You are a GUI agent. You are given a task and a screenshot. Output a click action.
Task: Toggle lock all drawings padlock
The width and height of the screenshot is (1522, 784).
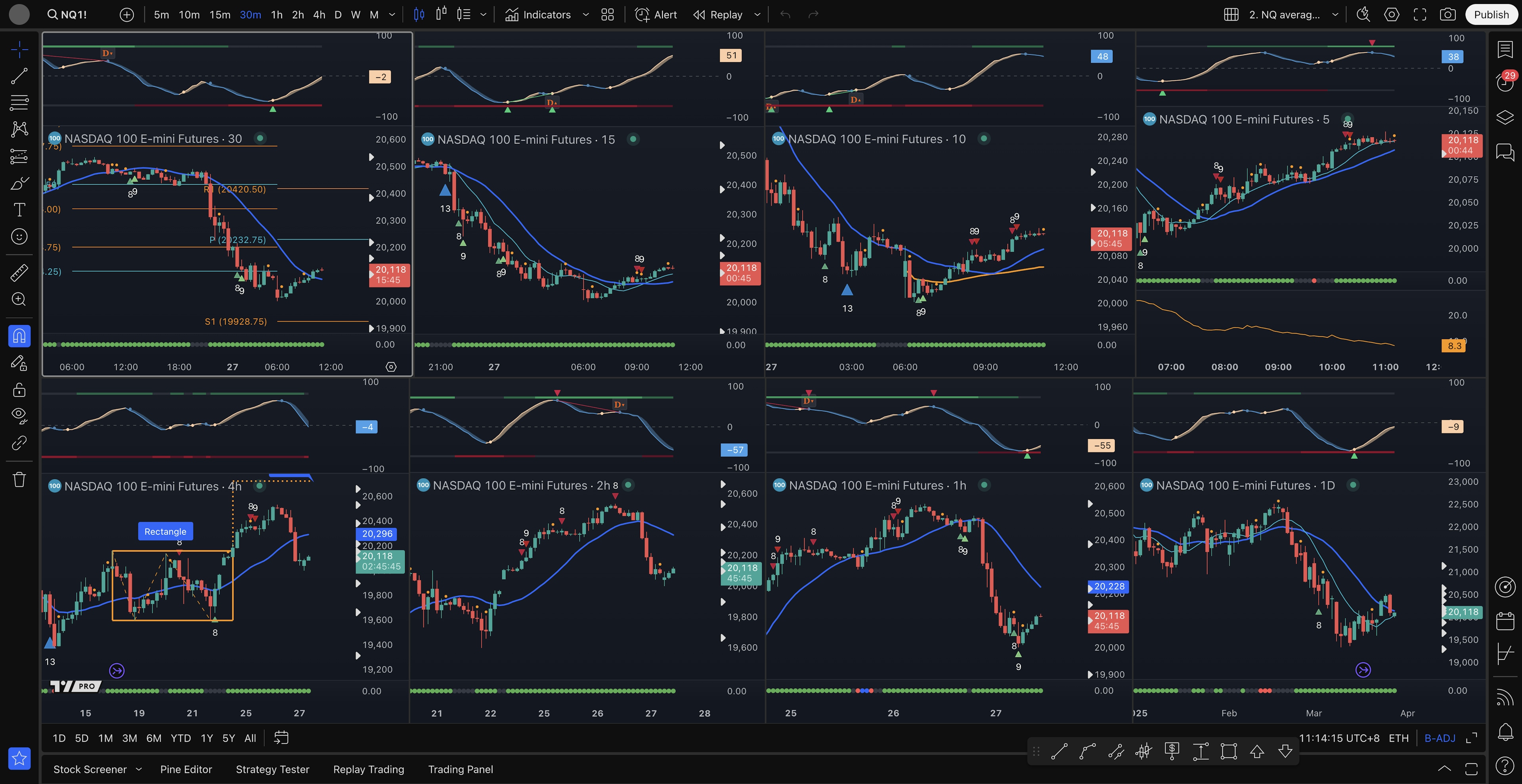[x=19, y=390]
